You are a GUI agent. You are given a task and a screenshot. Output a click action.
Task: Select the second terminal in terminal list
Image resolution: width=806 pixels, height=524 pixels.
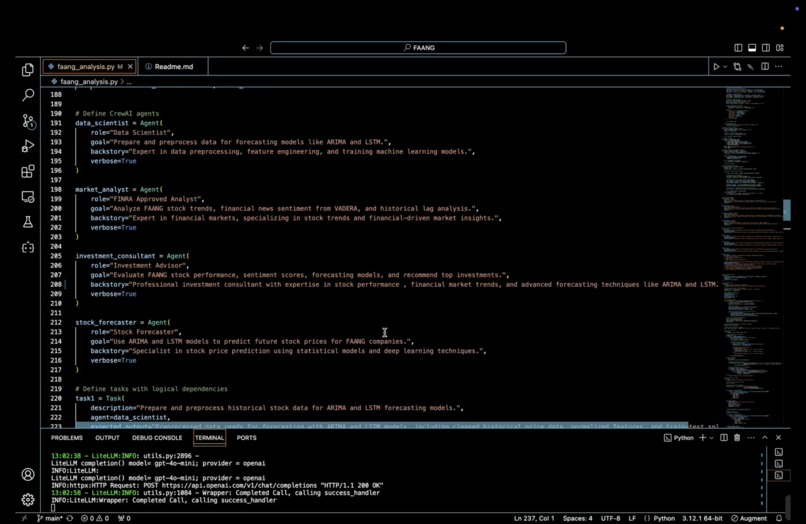[779, 463]
